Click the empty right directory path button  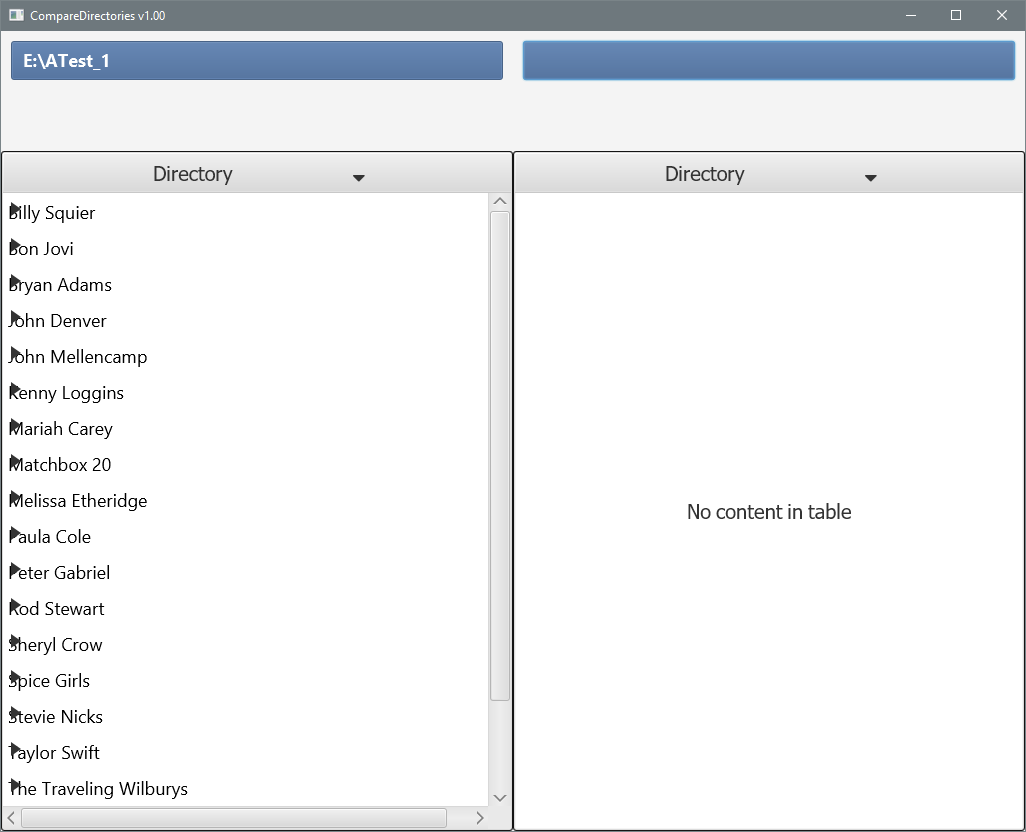point(769,61)
